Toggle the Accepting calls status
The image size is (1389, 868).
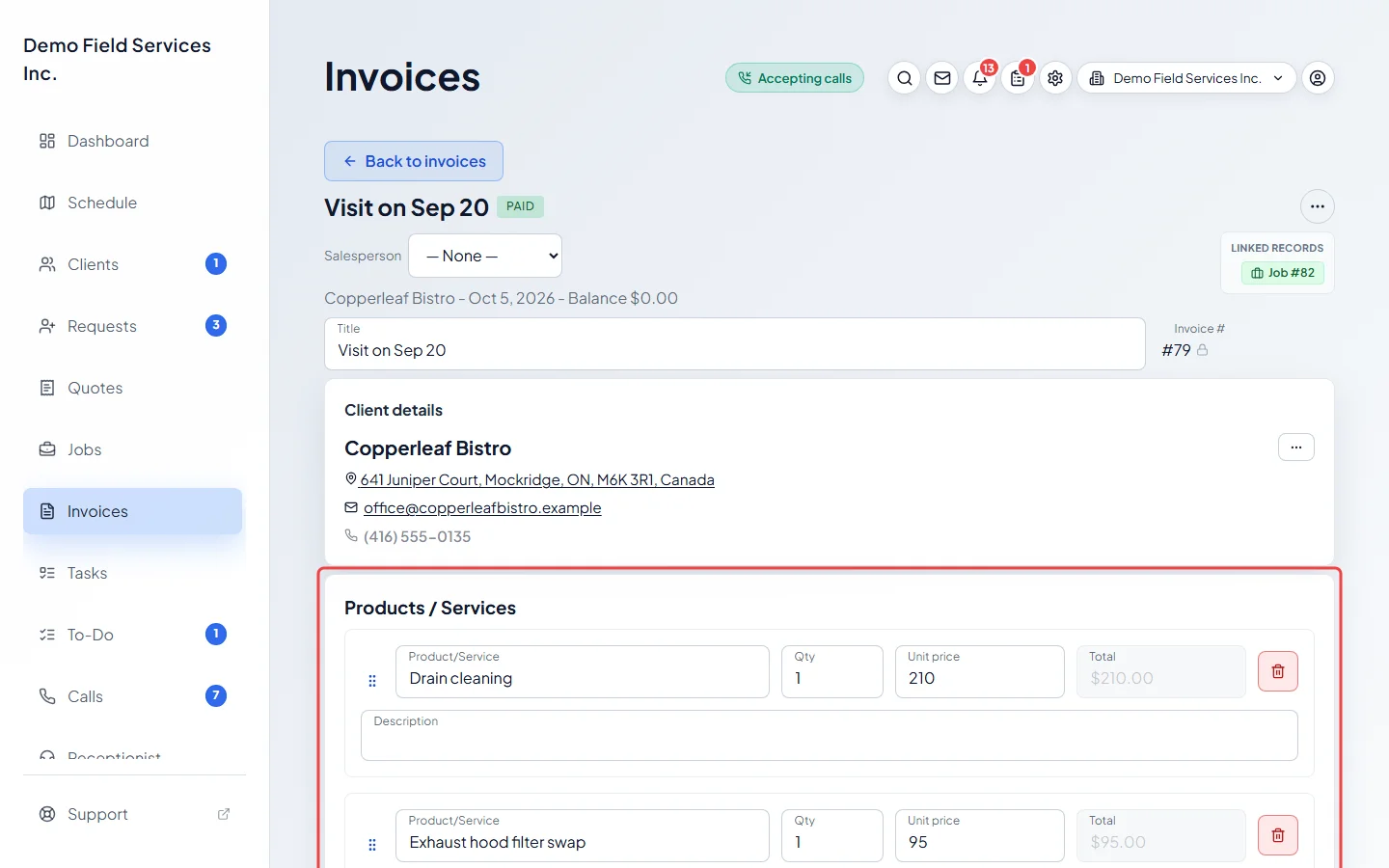point(795,78)
